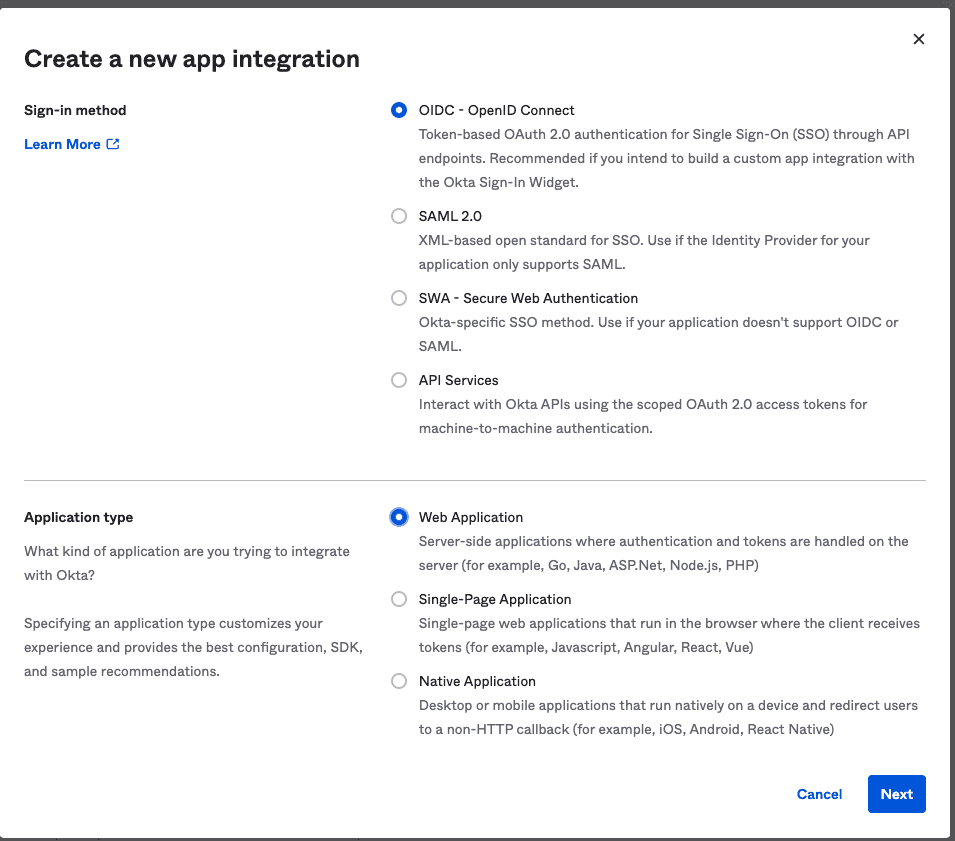Click the 'OIDC - OpenID Connect' label text
Screen dimensions: 955x841
click(496, 110)
